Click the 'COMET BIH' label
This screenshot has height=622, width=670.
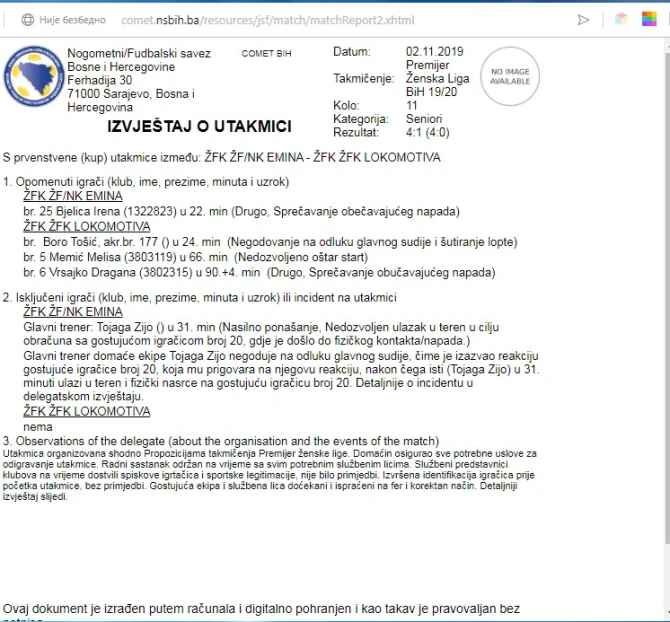tap(266, 53)
